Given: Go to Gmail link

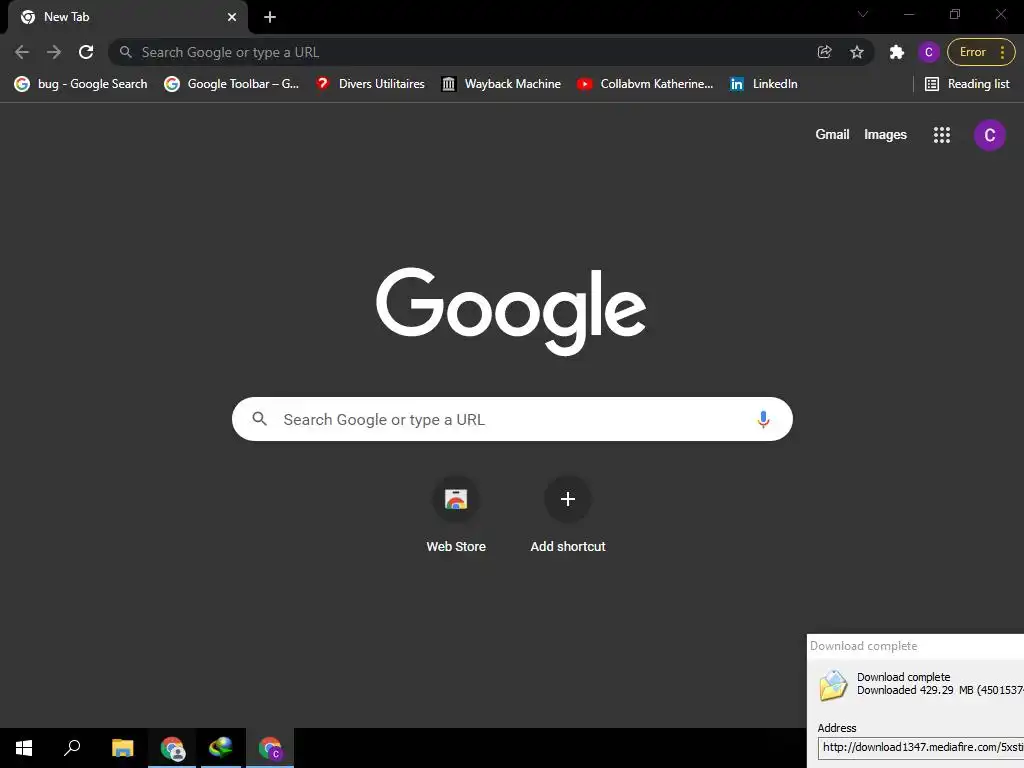Looking at the screenshot, I should (832, 135).
